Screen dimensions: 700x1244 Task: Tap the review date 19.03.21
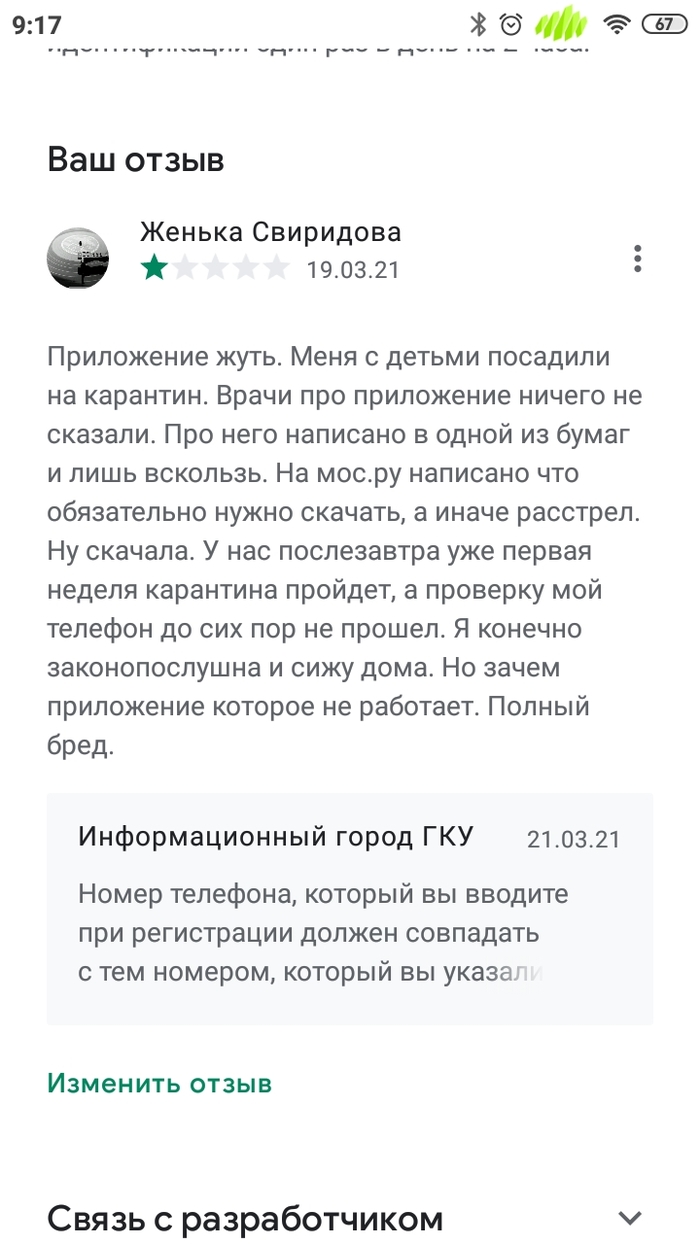coord(352,269)
